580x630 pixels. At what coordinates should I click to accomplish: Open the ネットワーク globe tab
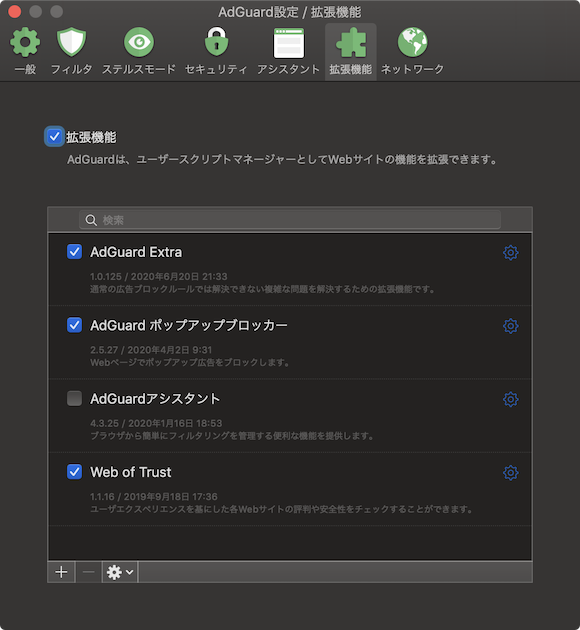[x=412, y=51]
